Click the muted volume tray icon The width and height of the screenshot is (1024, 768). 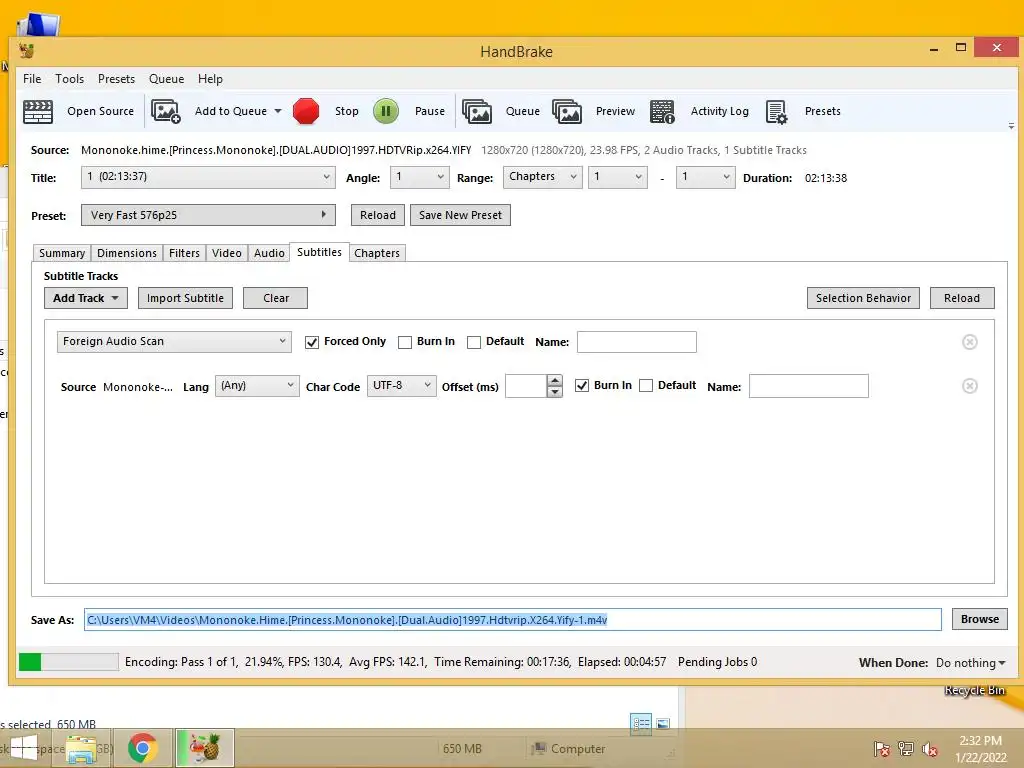[x=930, y=749]
